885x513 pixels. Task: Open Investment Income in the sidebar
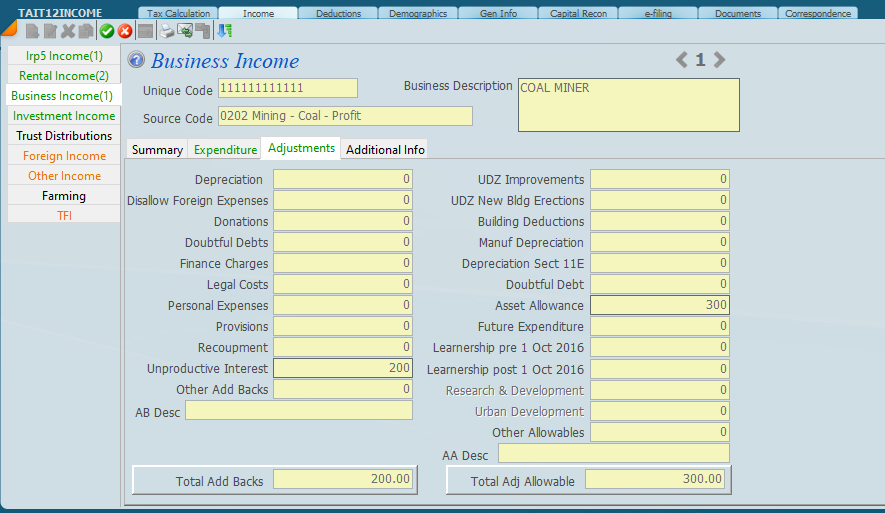tap(64, 116)
